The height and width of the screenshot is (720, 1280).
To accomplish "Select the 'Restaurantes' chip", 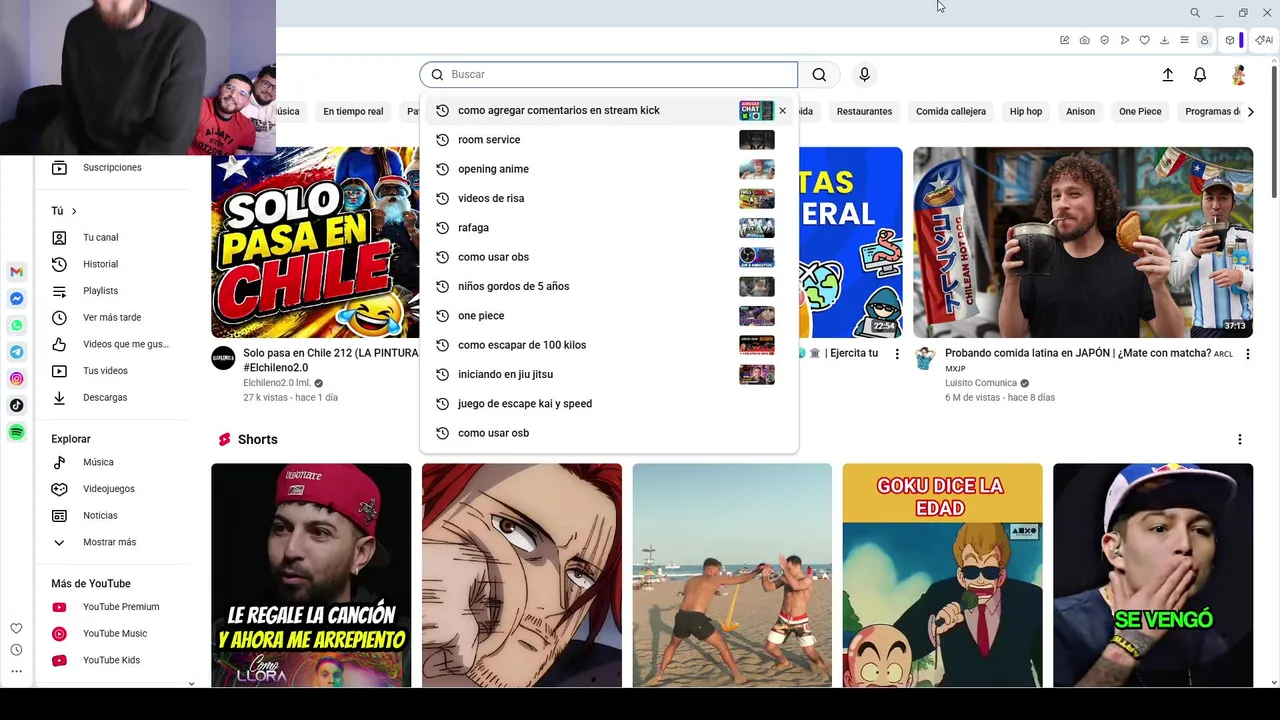I will (x=864, y=111).
